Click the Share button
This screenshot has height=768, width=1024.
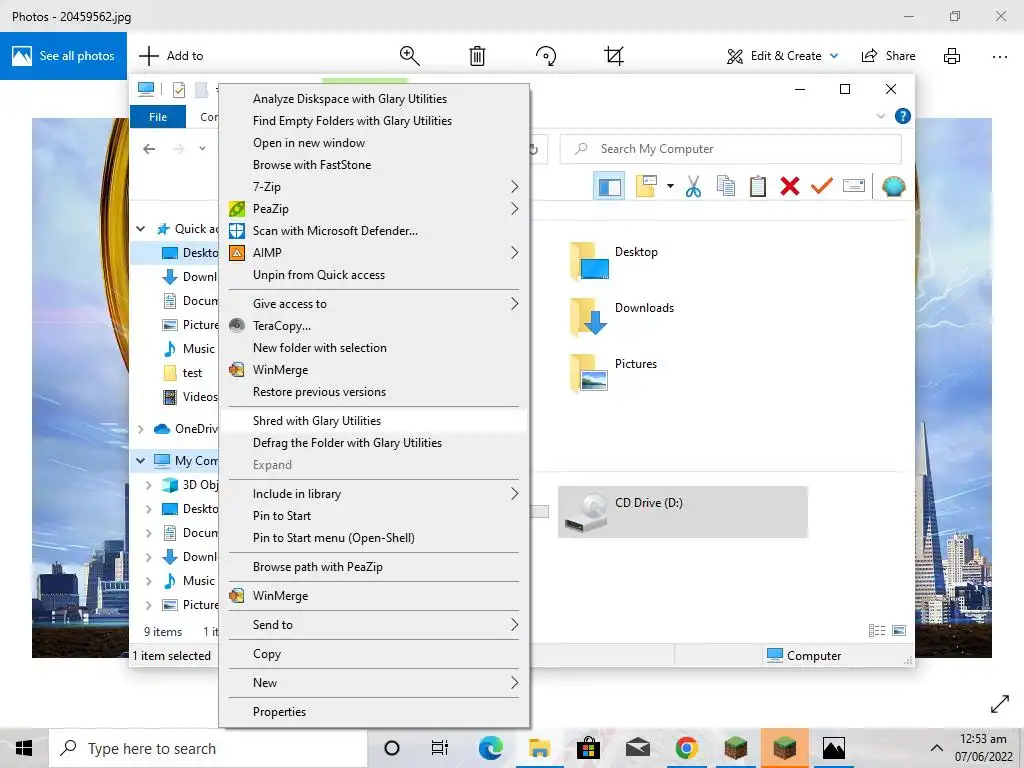(888, 56)
